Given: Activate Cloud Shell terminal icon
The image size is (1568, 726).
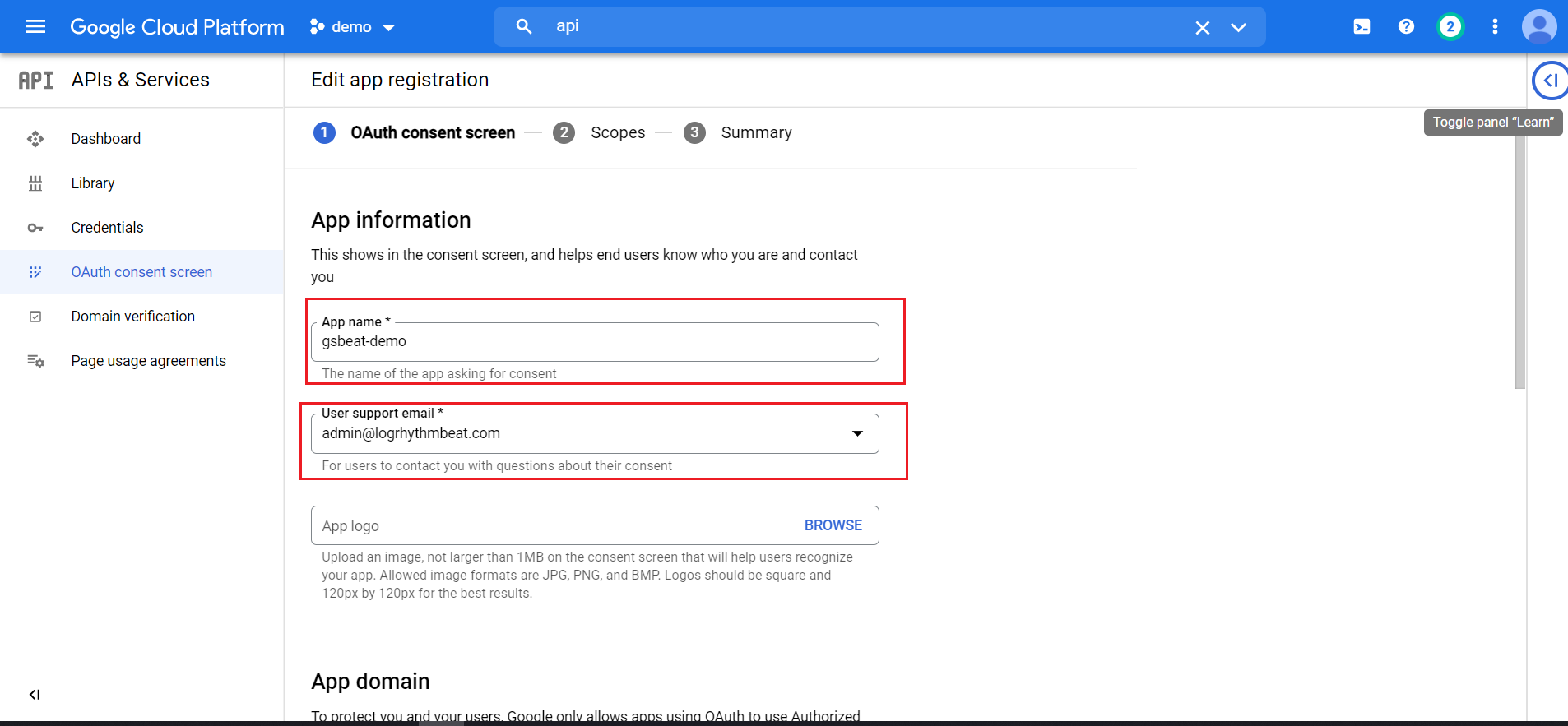Looking at the screenshot, I should 1362,27.
